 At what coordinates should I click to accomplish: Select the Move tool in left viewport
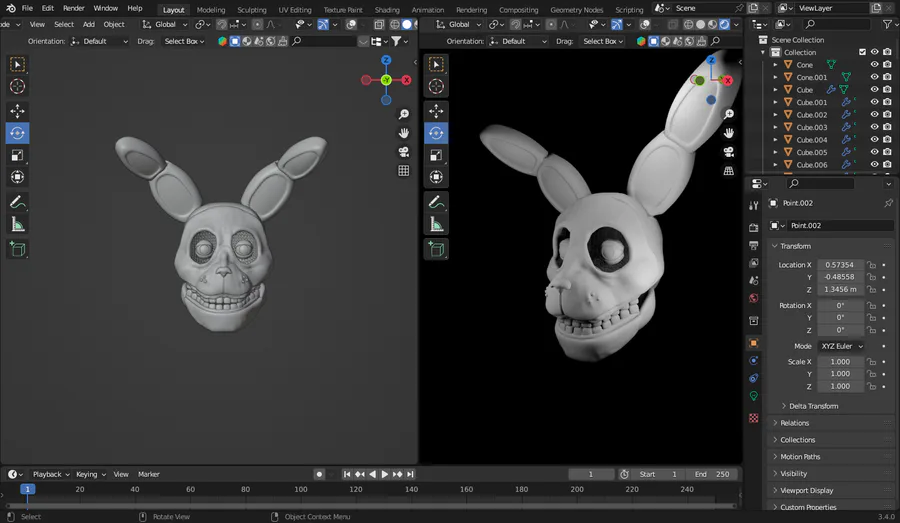(x=17, y=111)
